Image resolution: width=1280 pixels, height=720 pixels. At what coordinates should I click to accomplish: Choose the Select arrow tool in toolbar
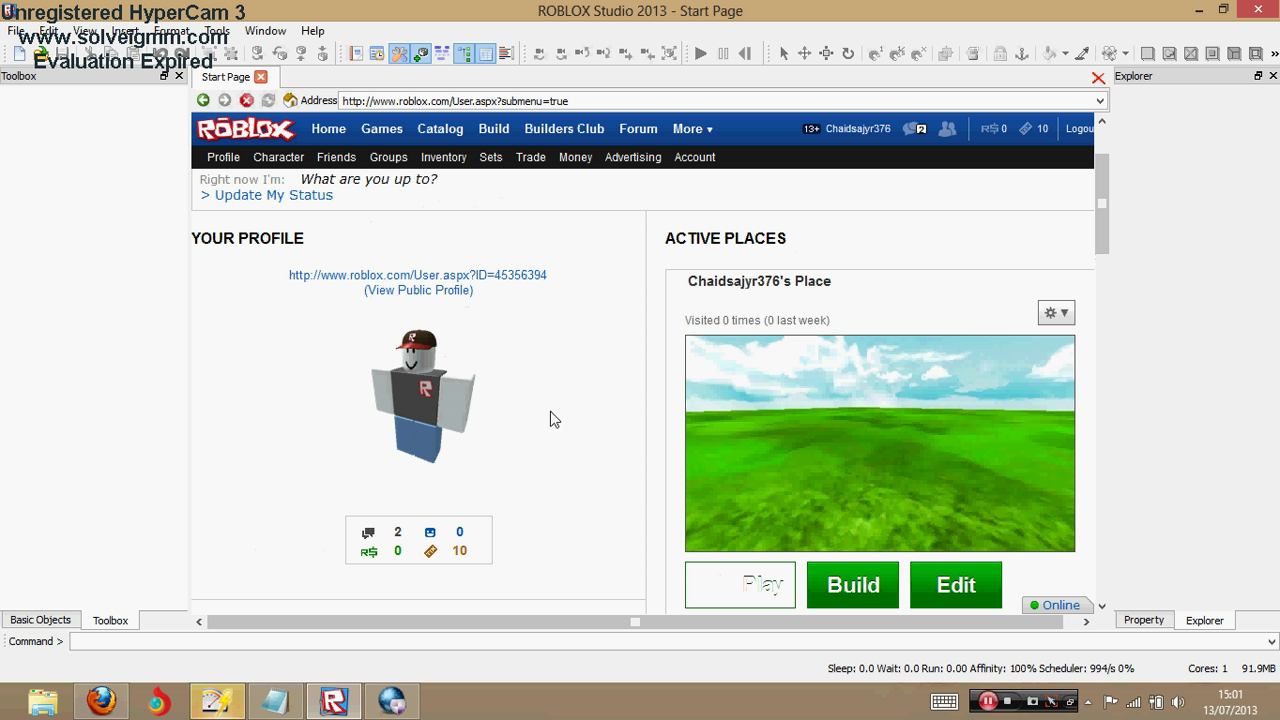click(x=783, y=54)
